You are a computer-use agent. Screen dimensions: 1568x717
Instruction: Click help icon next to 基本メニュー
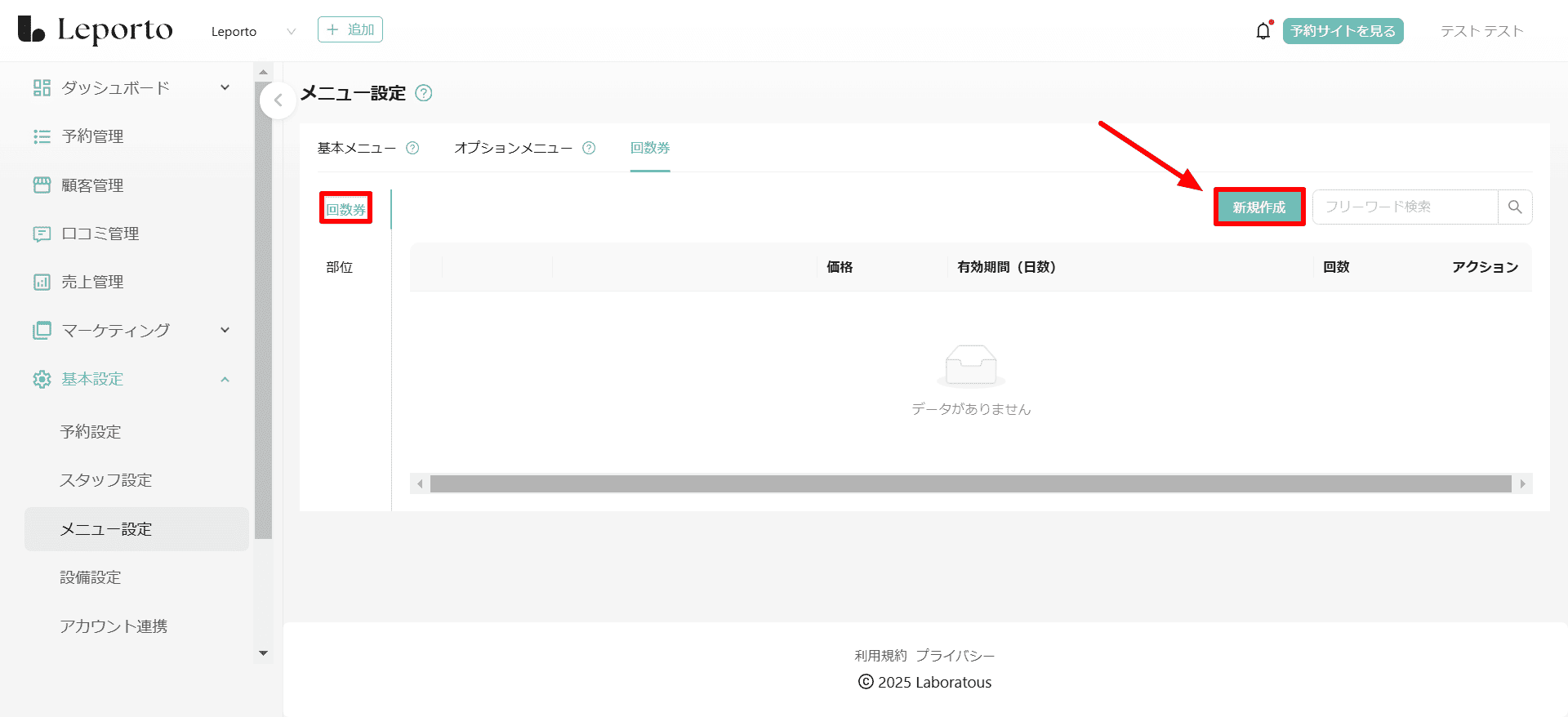(x=412, y=148)
